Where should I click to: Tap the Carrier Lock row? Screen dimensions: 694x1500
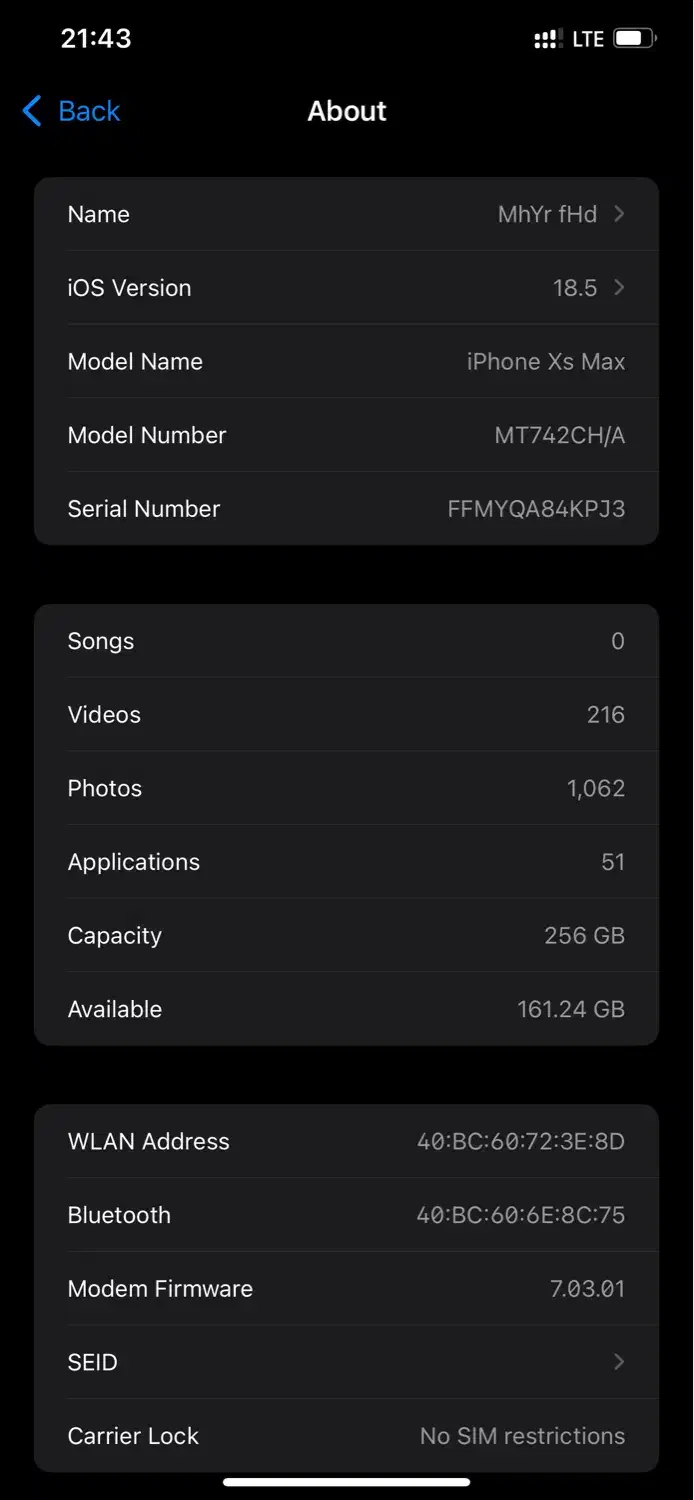pyautogui.click(x=346, y=1436)
